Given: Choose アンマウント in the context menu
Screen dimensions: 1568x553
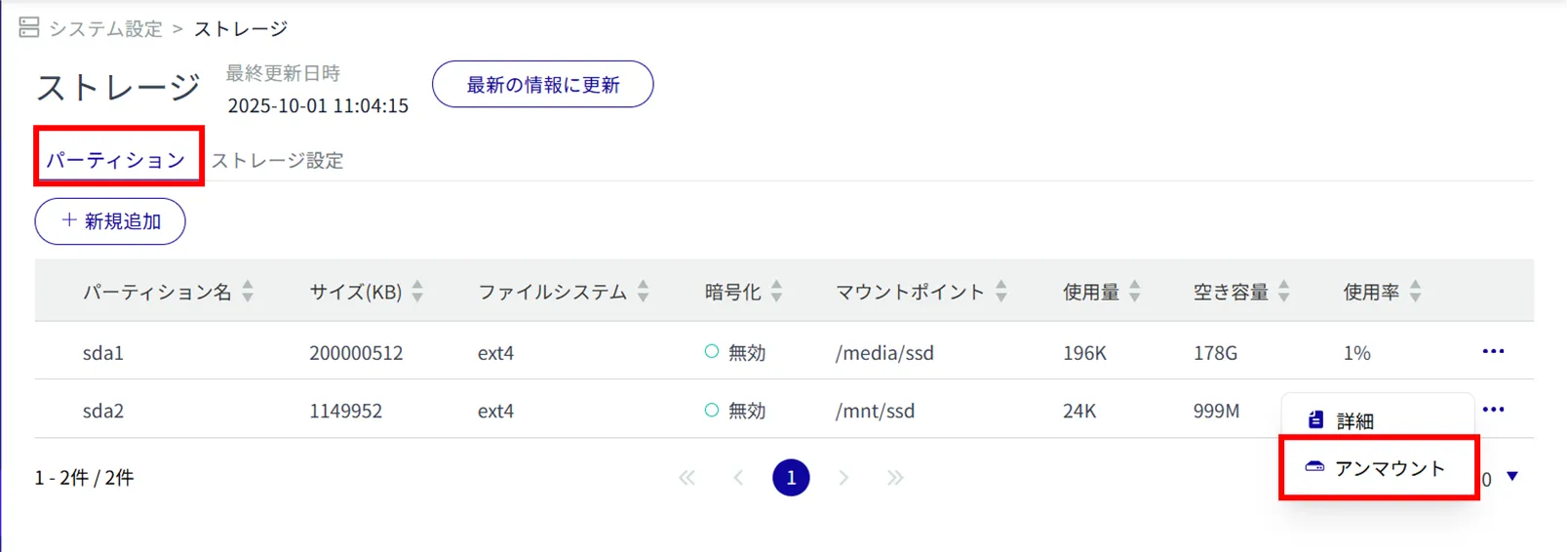Looking at the screenshot, I should (1389, 469).
